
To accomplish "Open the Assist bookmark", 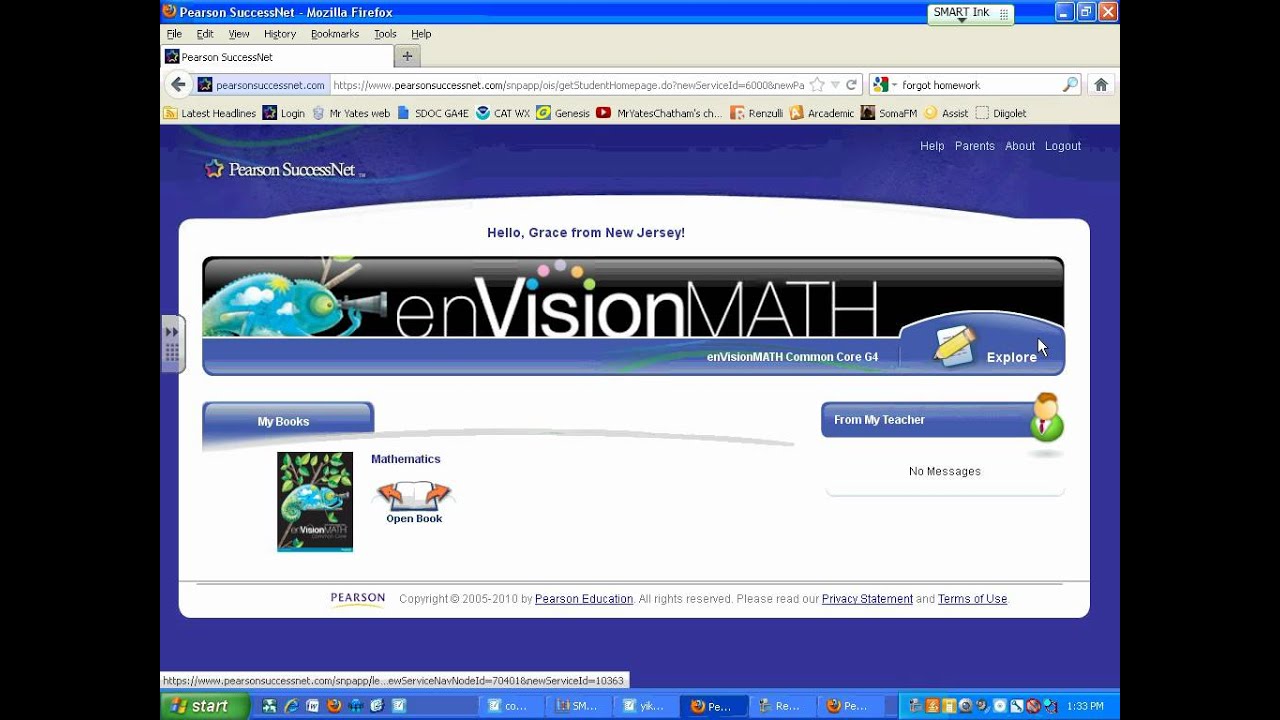I will click(946, 113).
